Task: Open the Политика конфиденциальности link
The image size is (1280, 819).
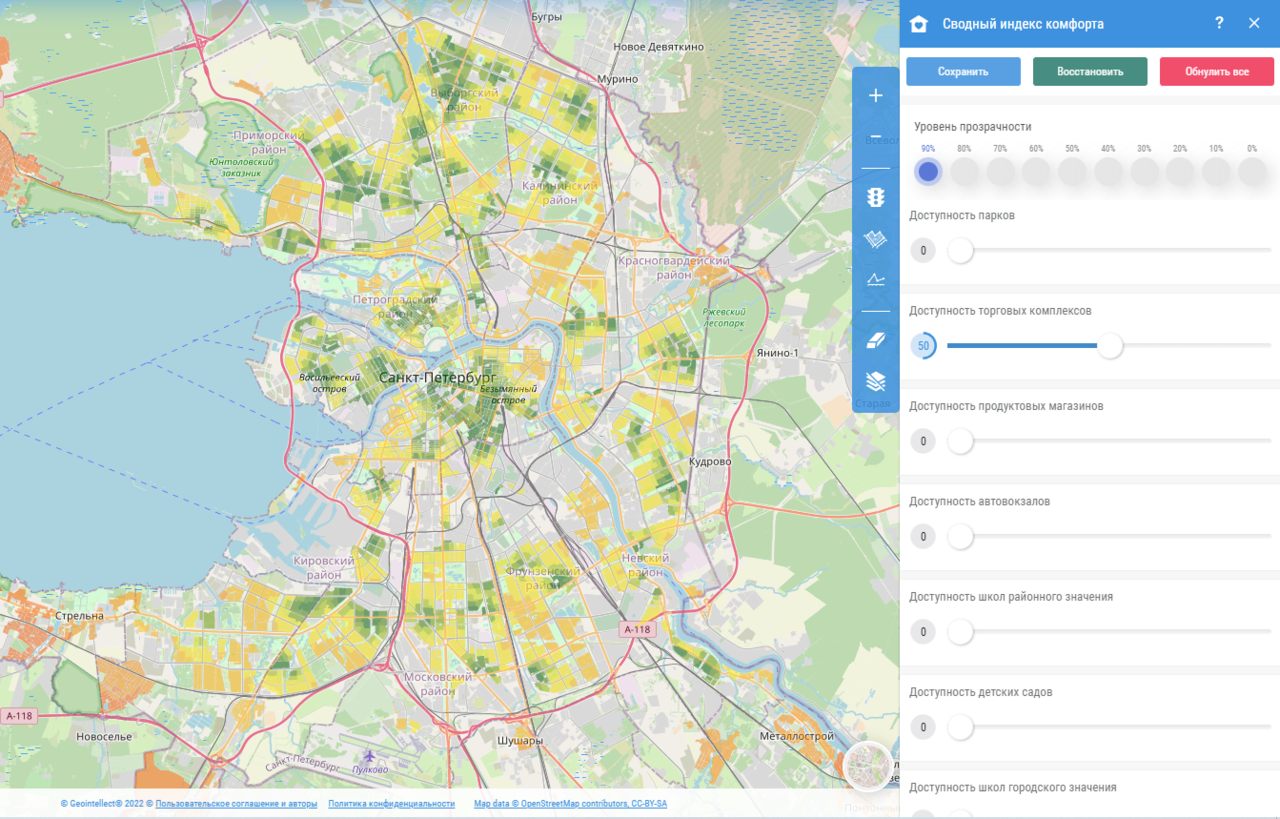Action: tap(391, 804)
